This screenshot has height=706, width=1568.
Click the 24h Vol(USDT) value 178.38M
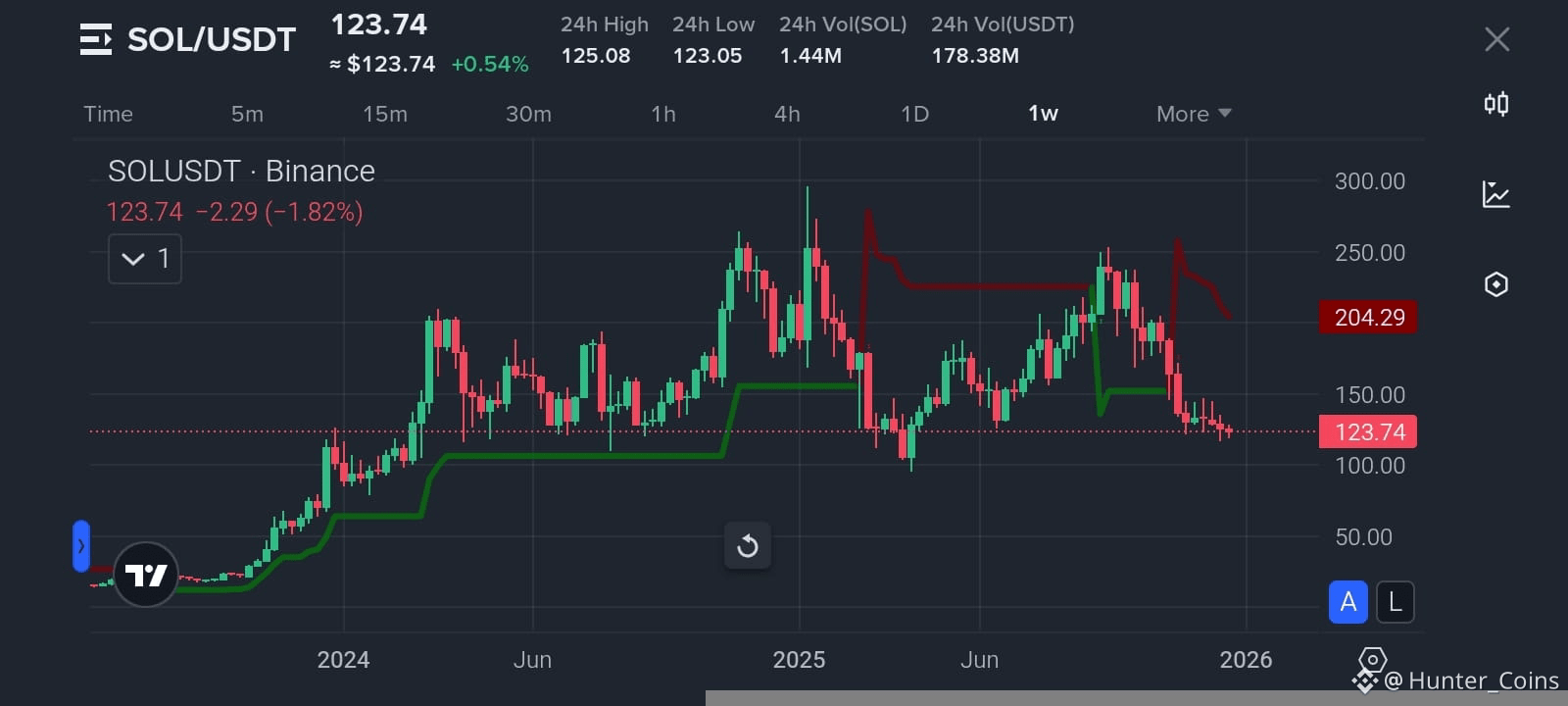coord(975,56)
